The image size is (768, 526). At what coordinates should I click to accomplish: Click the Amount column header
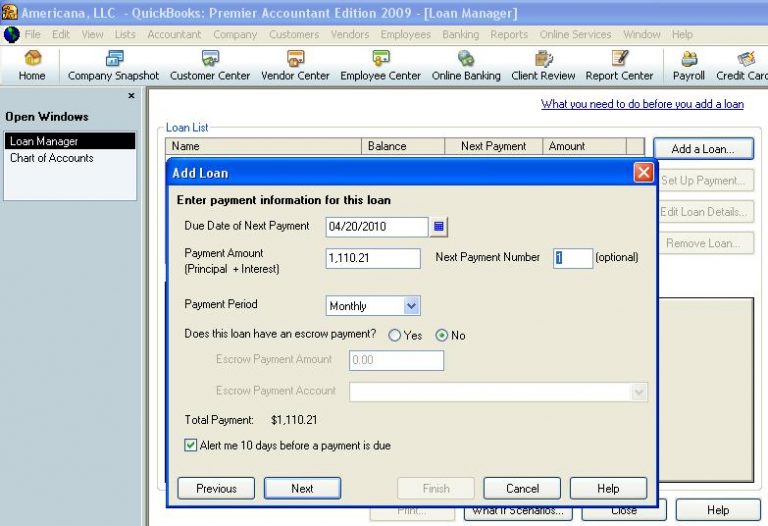(584, 146)
